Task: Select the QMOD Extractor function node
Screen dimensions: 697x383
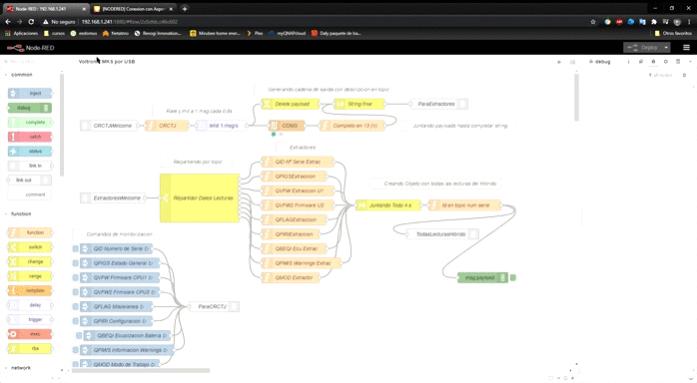Action: coord(290,278)
